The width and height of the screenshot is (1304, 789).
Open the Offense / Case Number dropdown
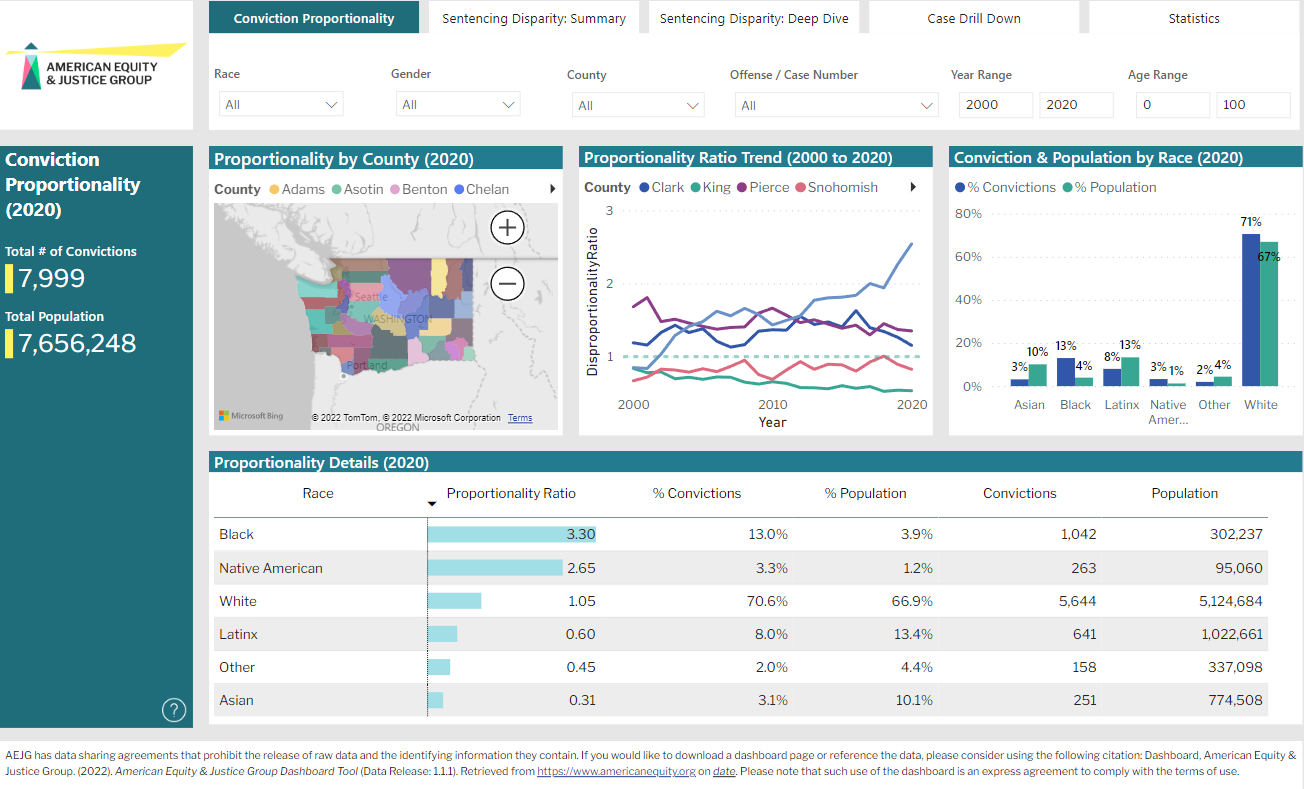click(837, 105)
